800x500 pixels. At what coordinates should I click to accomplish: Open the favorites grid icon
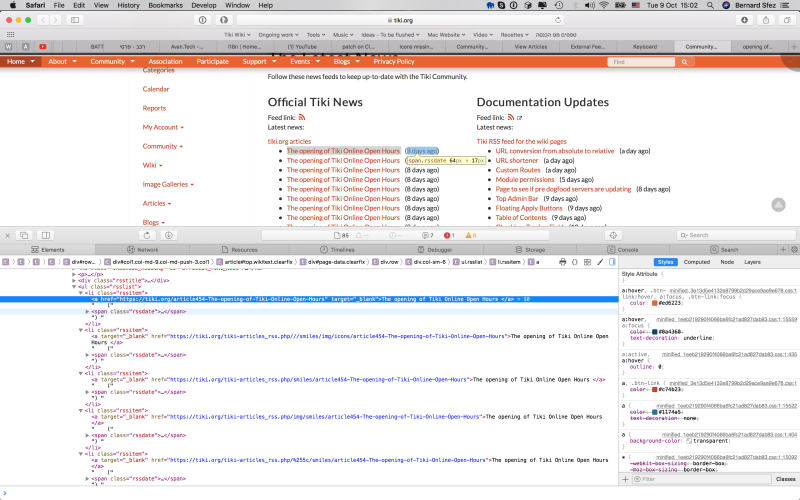click(10, 35)
